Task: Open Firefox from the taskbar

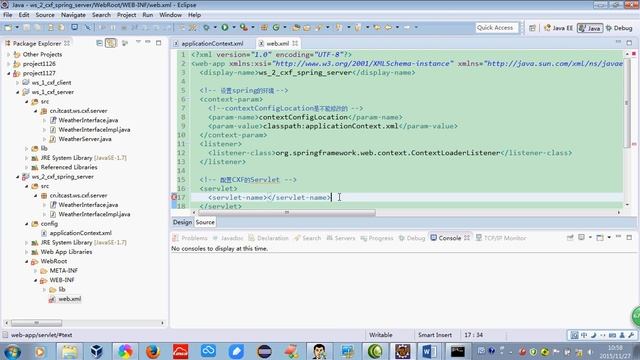Action: pyautogui.click(x=153, y=351)
